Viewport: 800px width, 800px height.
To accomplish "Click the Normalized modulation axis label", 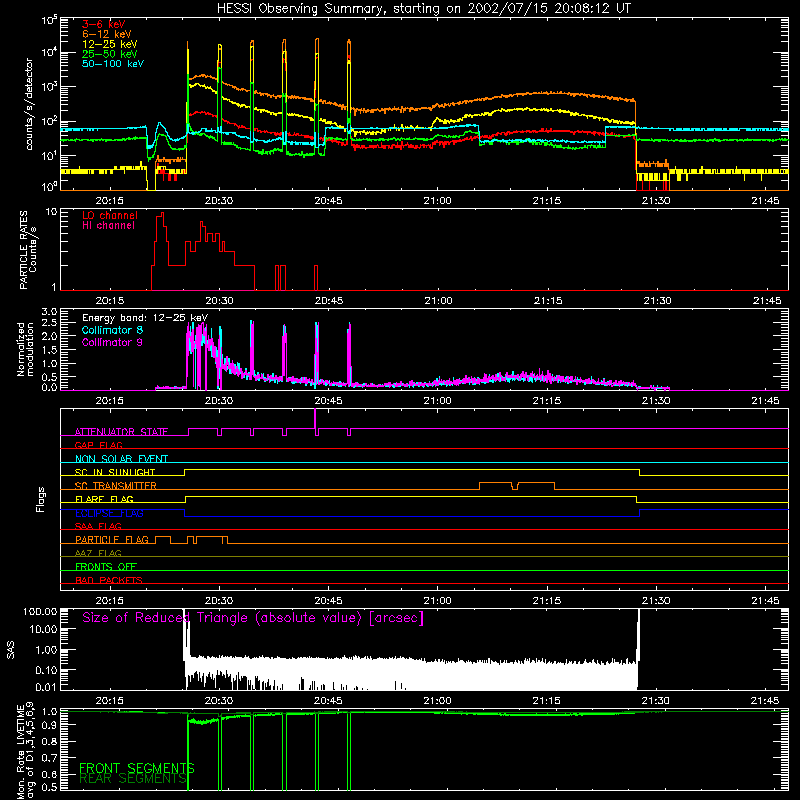I will point(26,349).
